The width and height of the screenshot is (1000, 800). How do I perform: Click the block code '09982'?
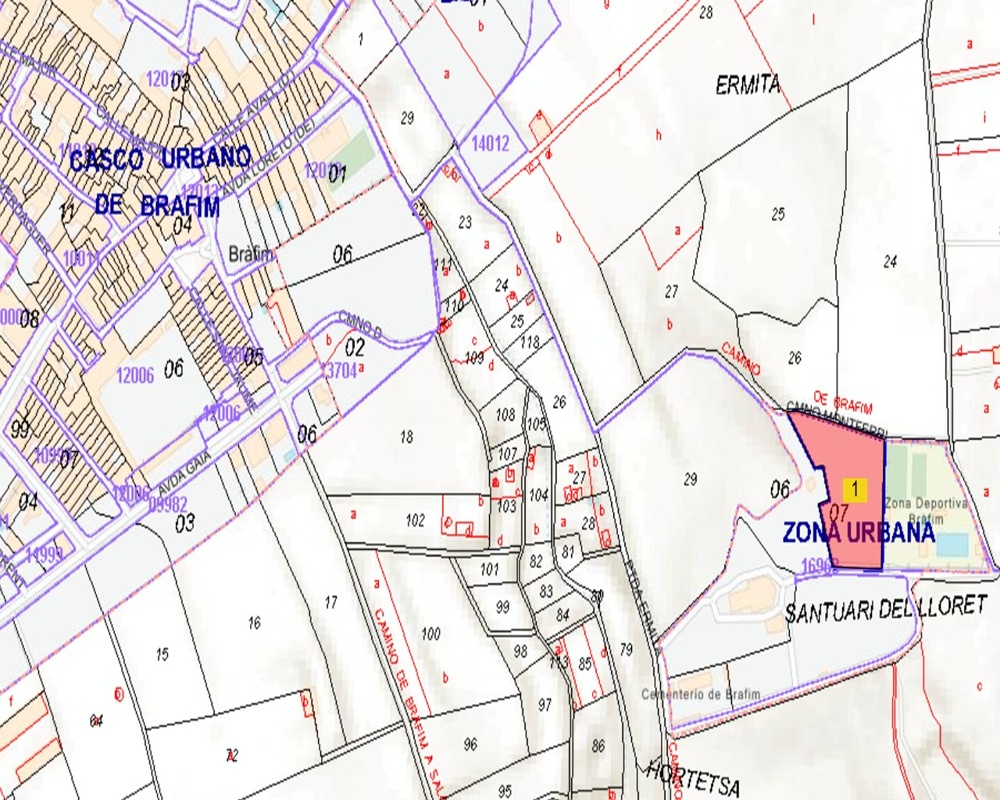tap(168, 505)
